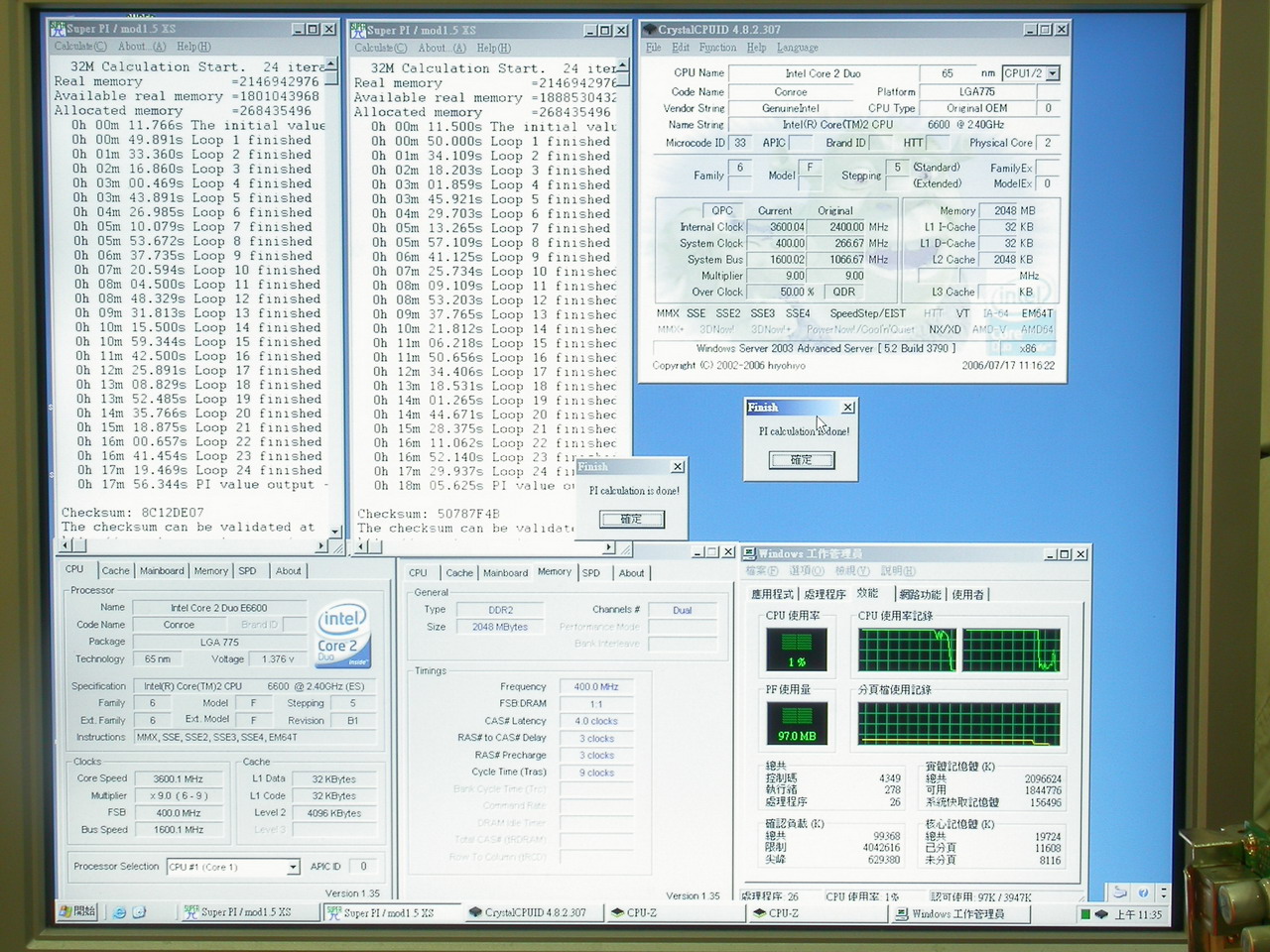
Task: Click CrystalCPUID title bar icon
Action: (649, 30)
